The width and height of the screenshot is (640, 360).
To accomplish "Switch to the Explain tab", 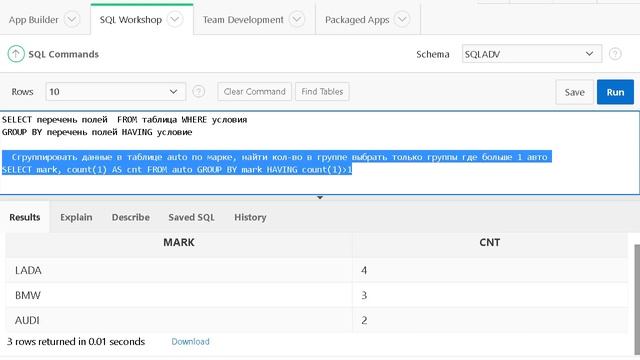I will pyautogui.click(x=76, y=217).
